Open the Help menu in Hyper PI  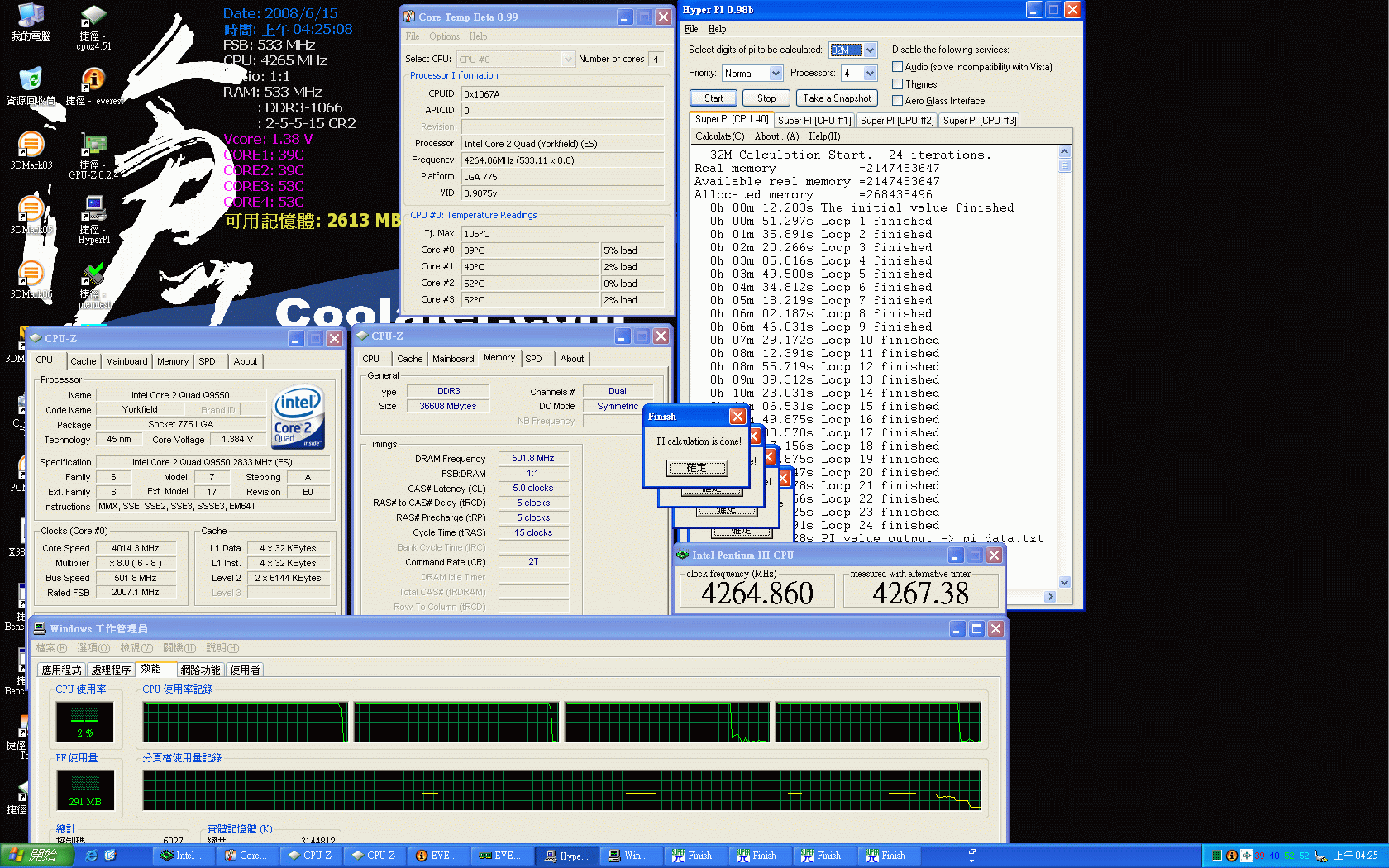point(717,29)
